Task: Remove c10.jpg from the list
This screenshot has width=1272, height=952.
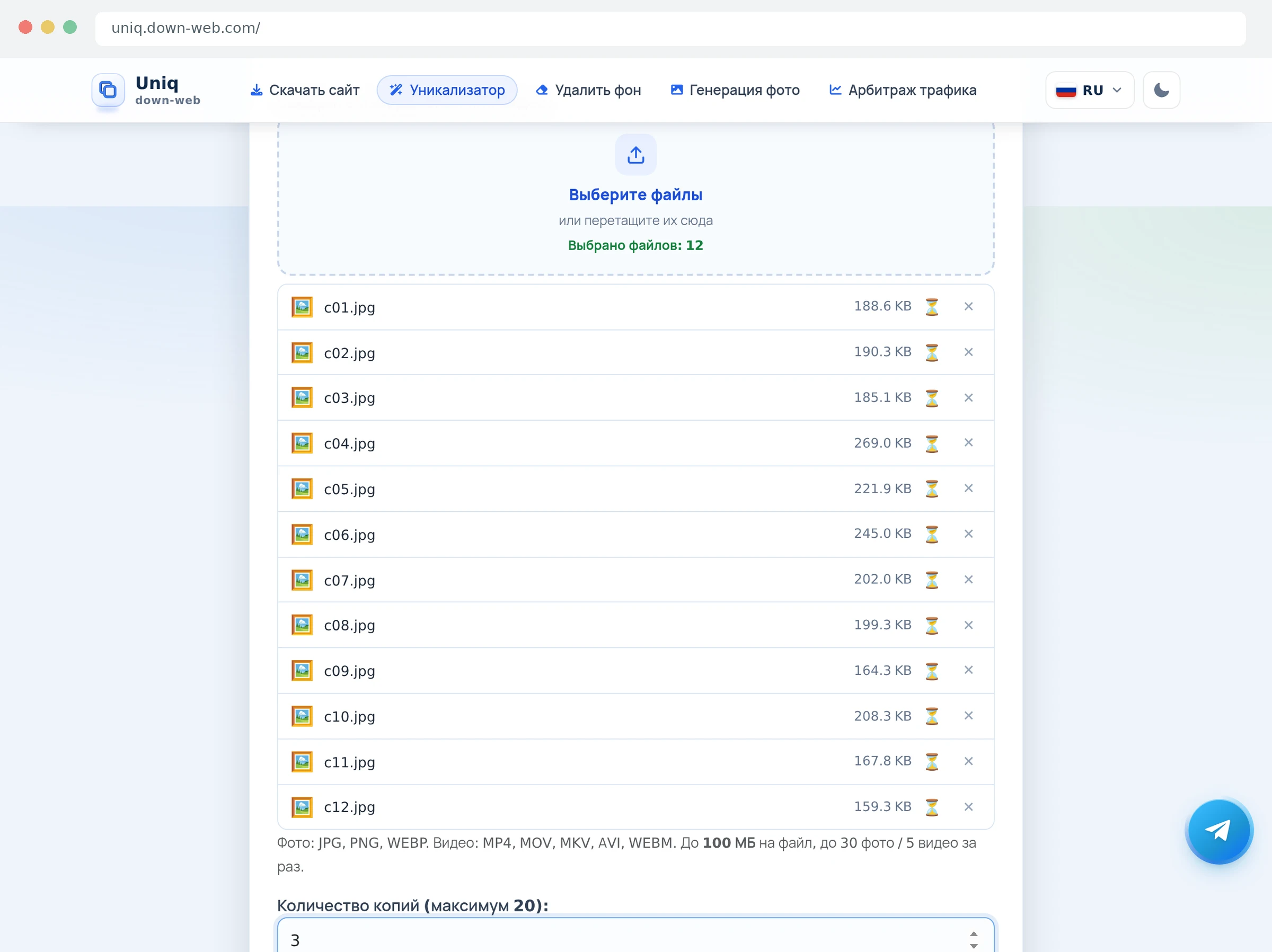Action: [x=968, y=716]
